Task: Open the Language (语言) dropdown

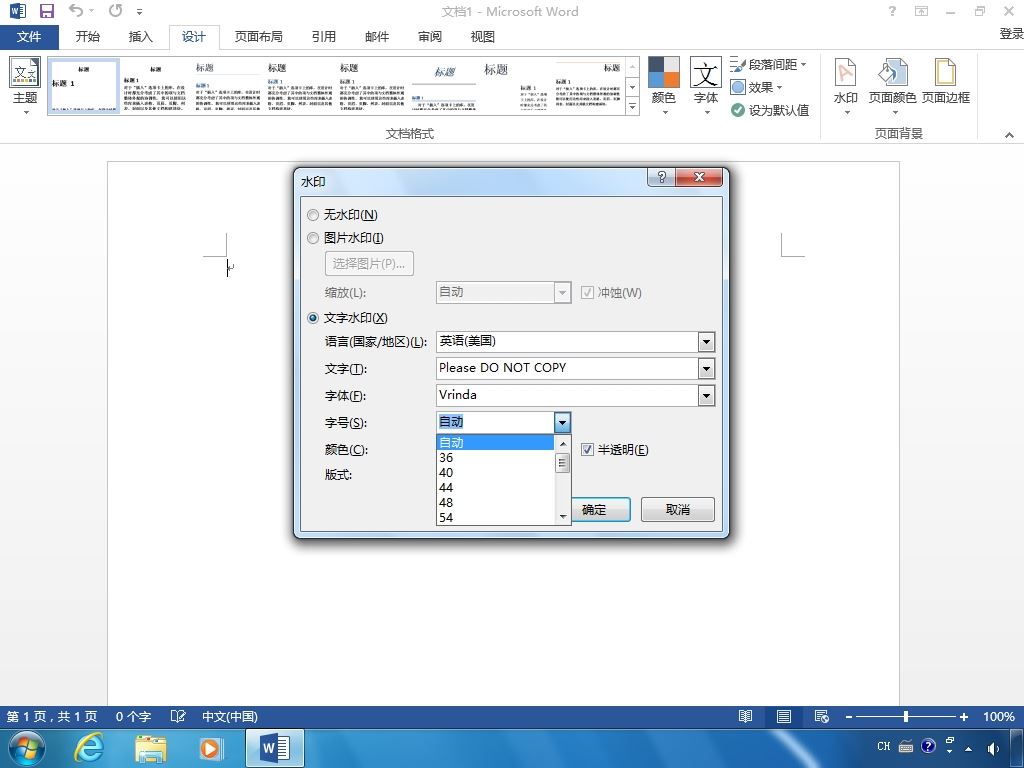Action: click(x=706, y=342)
